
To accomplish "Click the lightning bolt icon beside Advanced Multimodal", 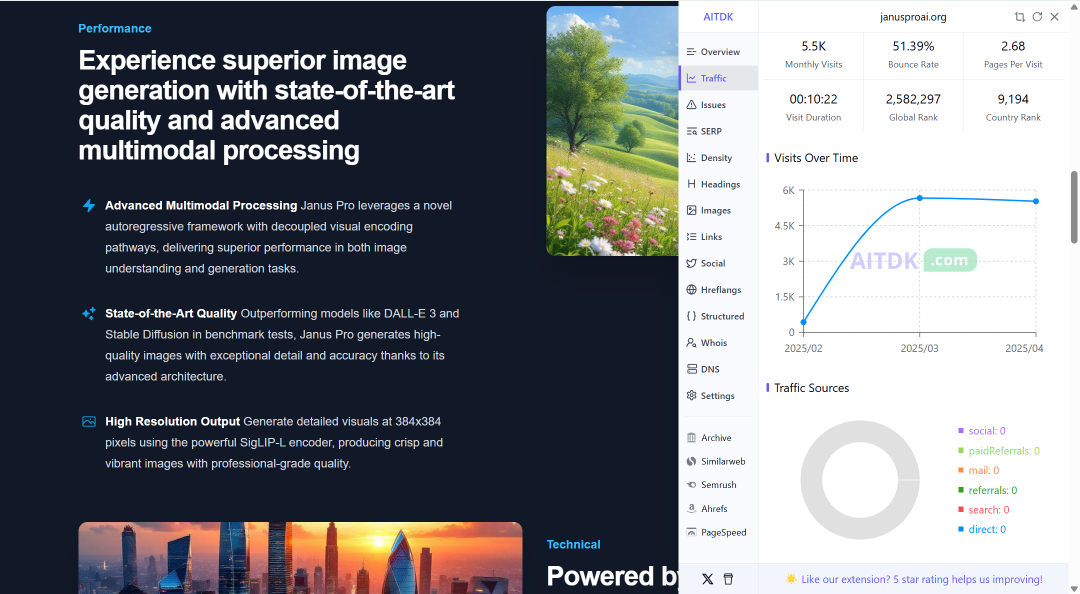I will (x=89, y=205).
